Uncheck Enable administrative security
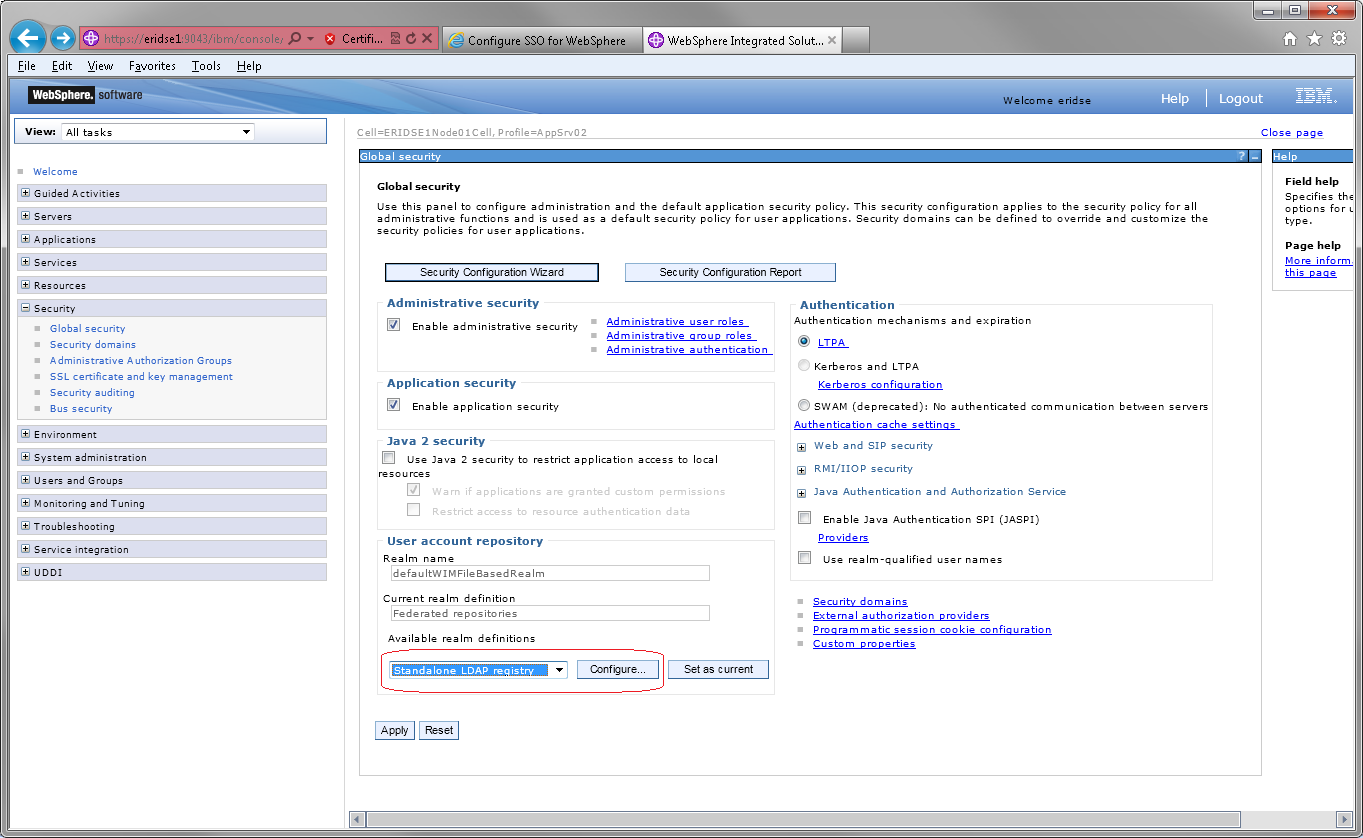 pyautogui.click(x=394, y=325)
